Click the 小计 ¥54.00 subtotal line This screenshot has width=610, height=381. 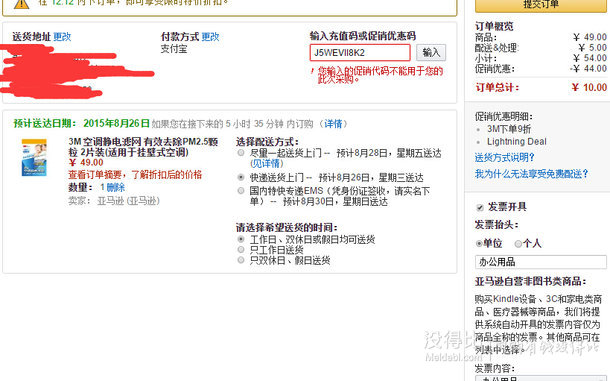(x=541, y=58)
